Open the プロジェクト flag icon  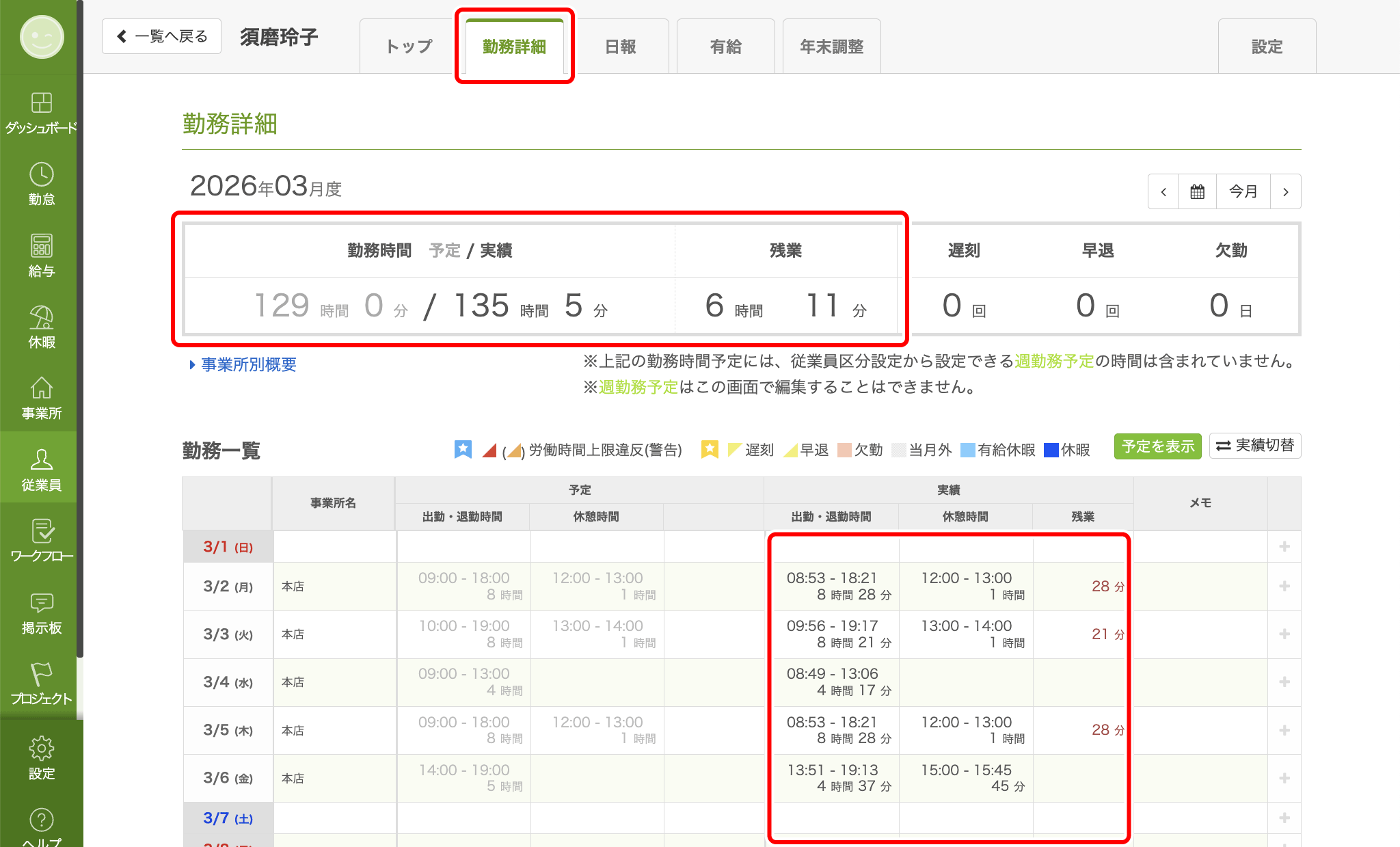pos(41,675)
